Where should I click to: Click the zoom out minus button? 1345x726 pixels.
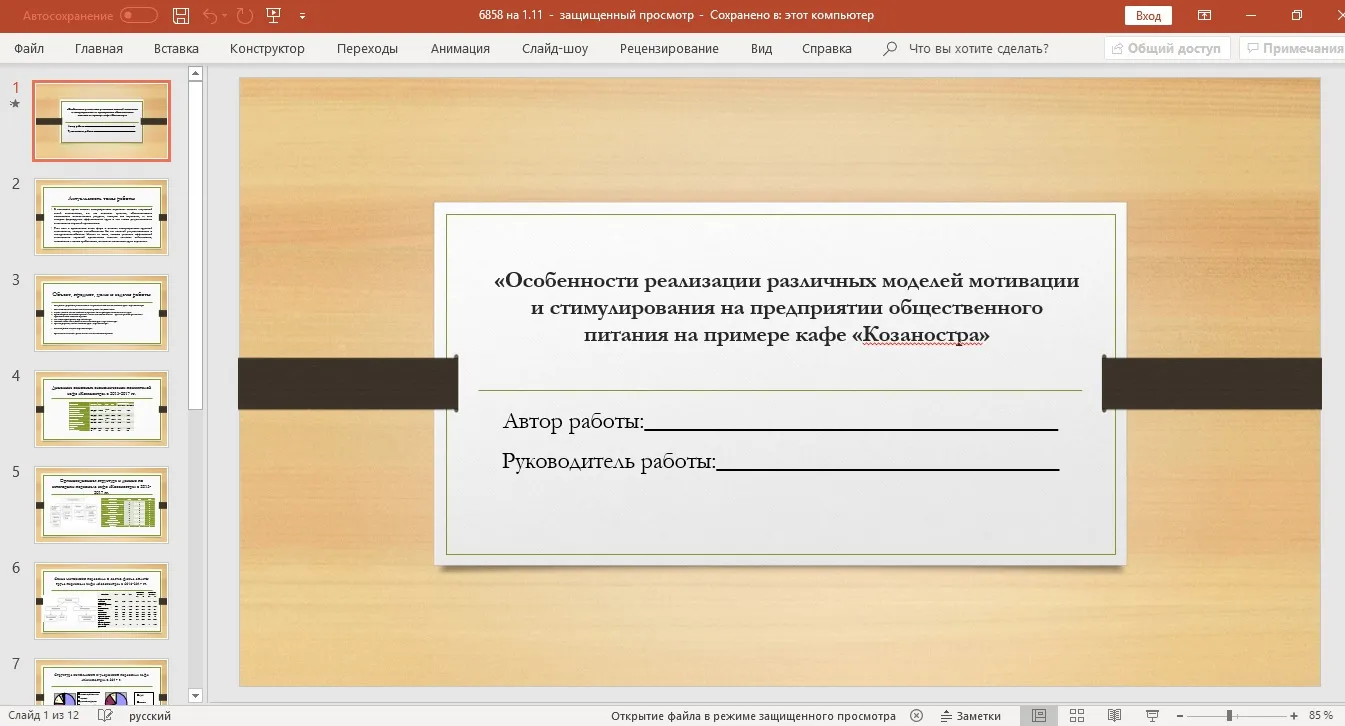point(1181,716)
